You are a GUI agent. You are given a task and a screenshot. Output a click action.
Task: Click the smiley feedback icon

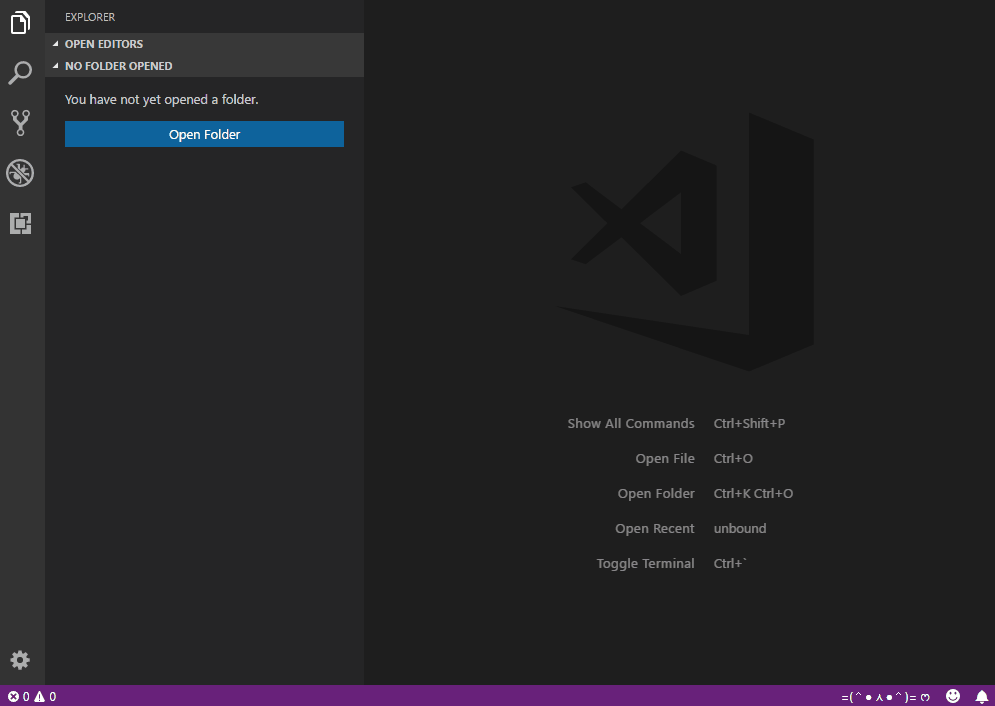tap(953, 696)
